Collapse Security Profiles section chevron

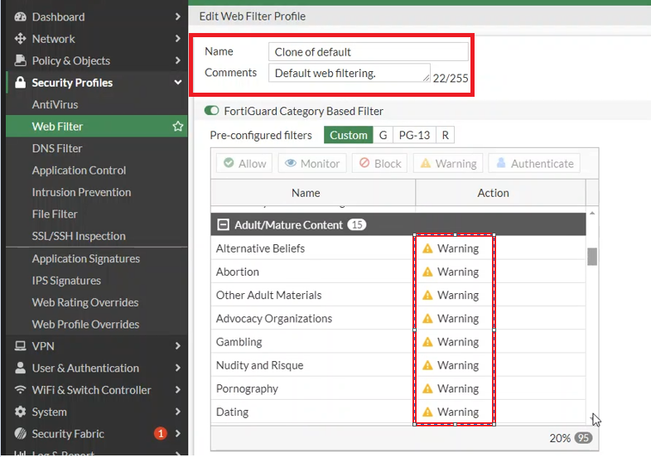[x=178, y=82]
